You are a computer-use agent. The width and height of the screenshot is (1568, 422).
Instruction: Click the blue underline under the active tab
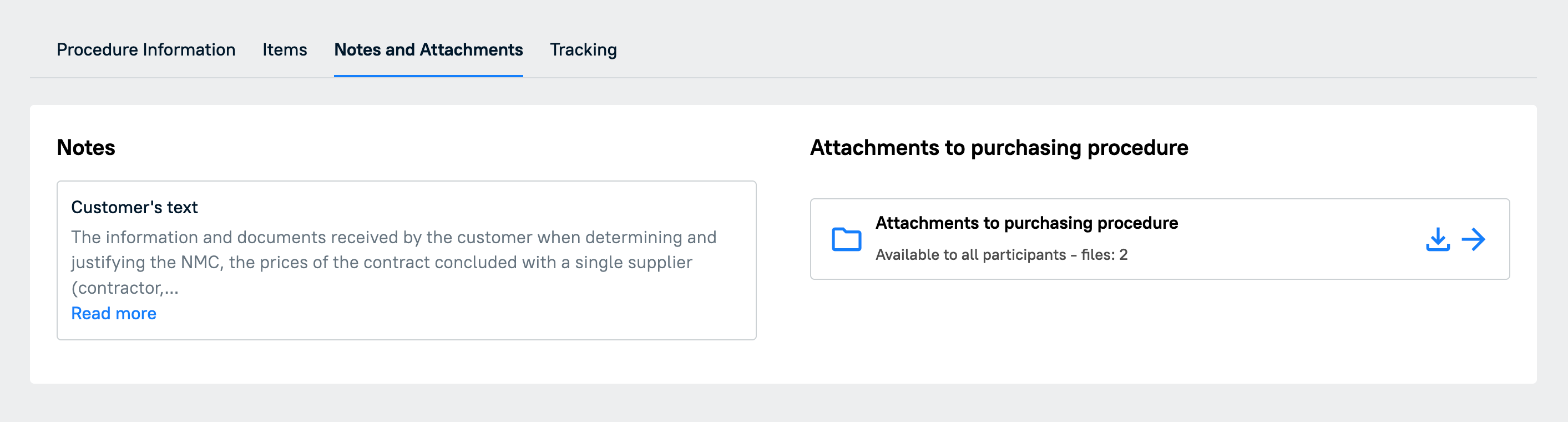(428, 76)
